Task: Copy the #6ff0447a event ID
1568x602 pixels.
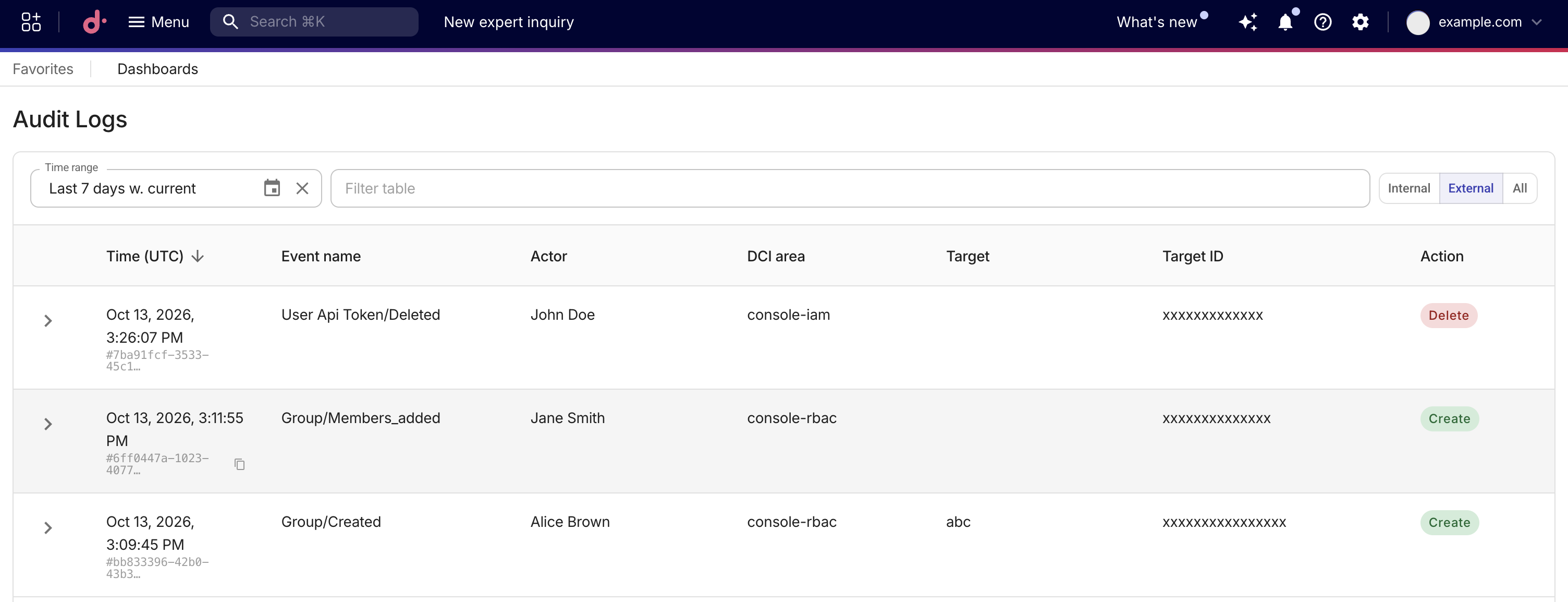Action: [x=240, y=464]
